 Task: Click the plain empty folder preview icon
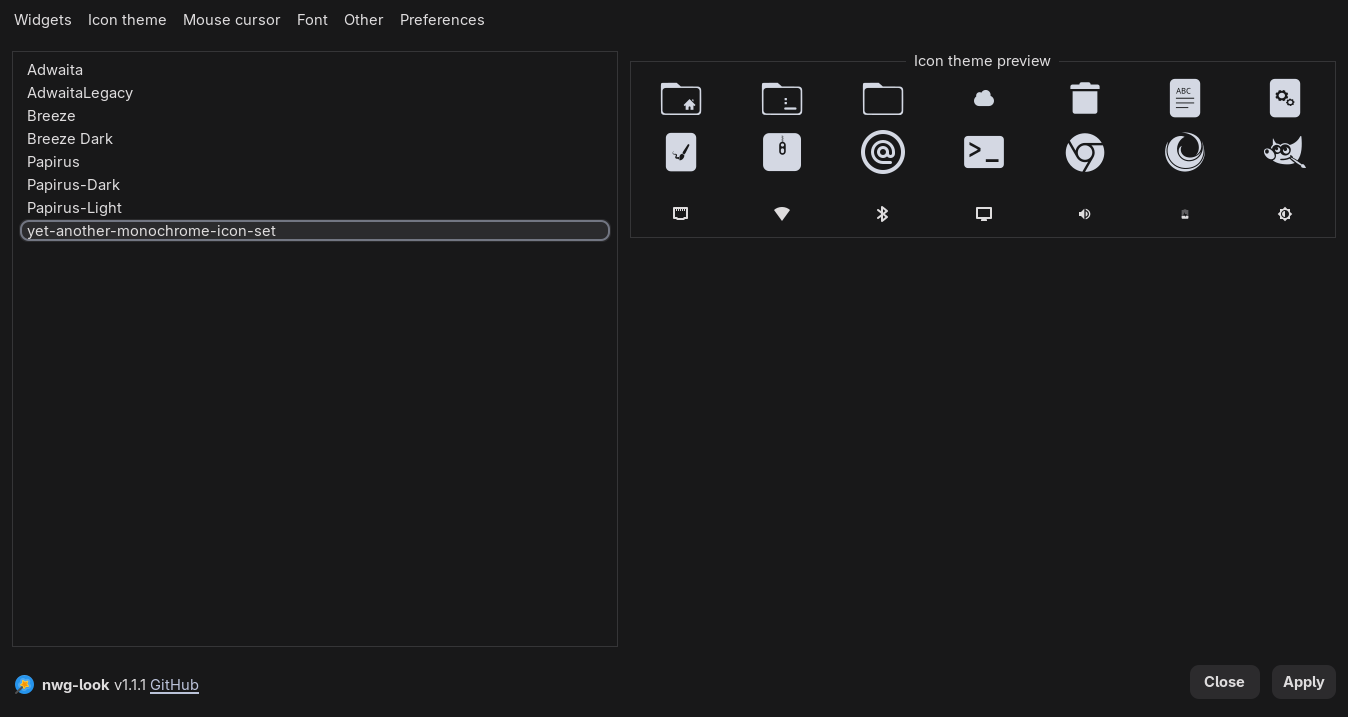point(883,99)
